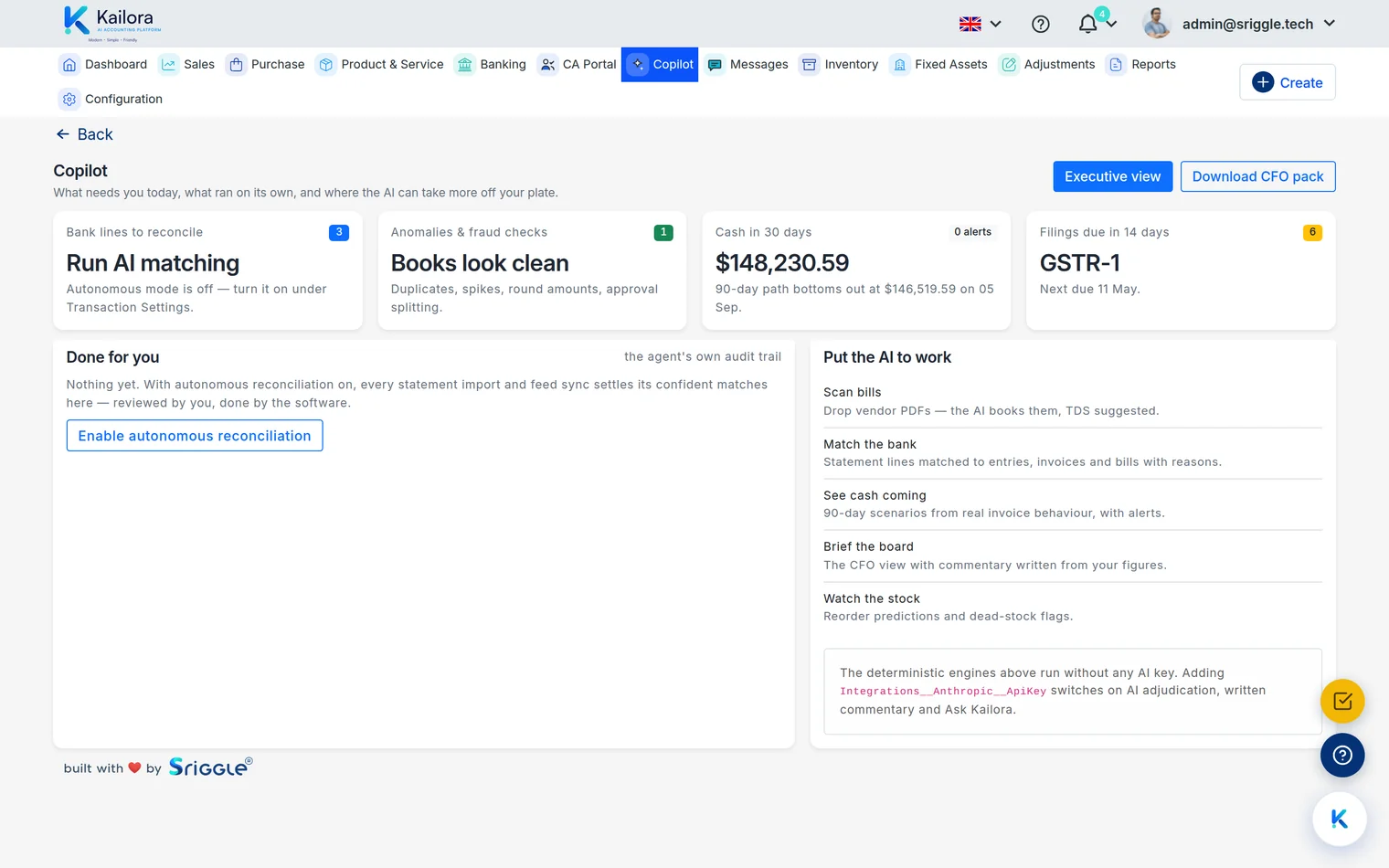
Task: Click the dark blue help floating button
Action: pyautogui.click(x=1342, y=756)
